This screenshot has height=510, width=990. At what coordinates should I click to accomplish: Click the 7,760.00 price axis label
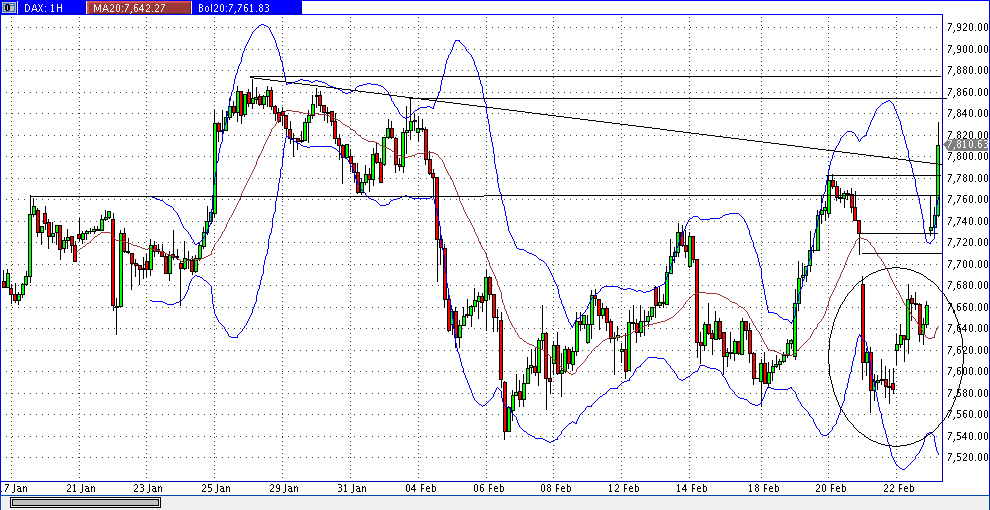[966, 199]
